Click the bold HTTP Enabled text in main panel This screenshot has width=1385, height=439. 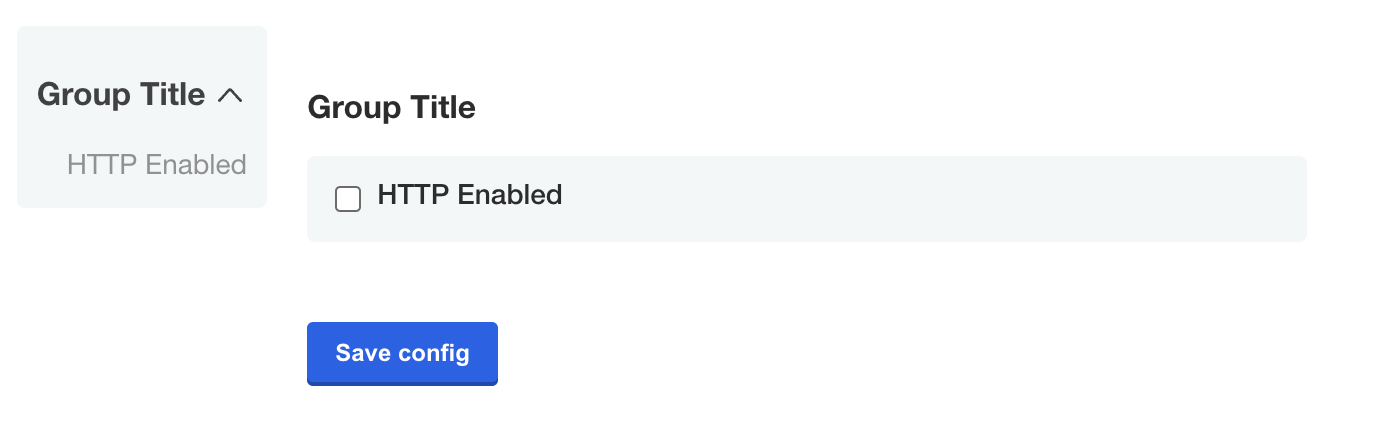(x=469, y=195)
